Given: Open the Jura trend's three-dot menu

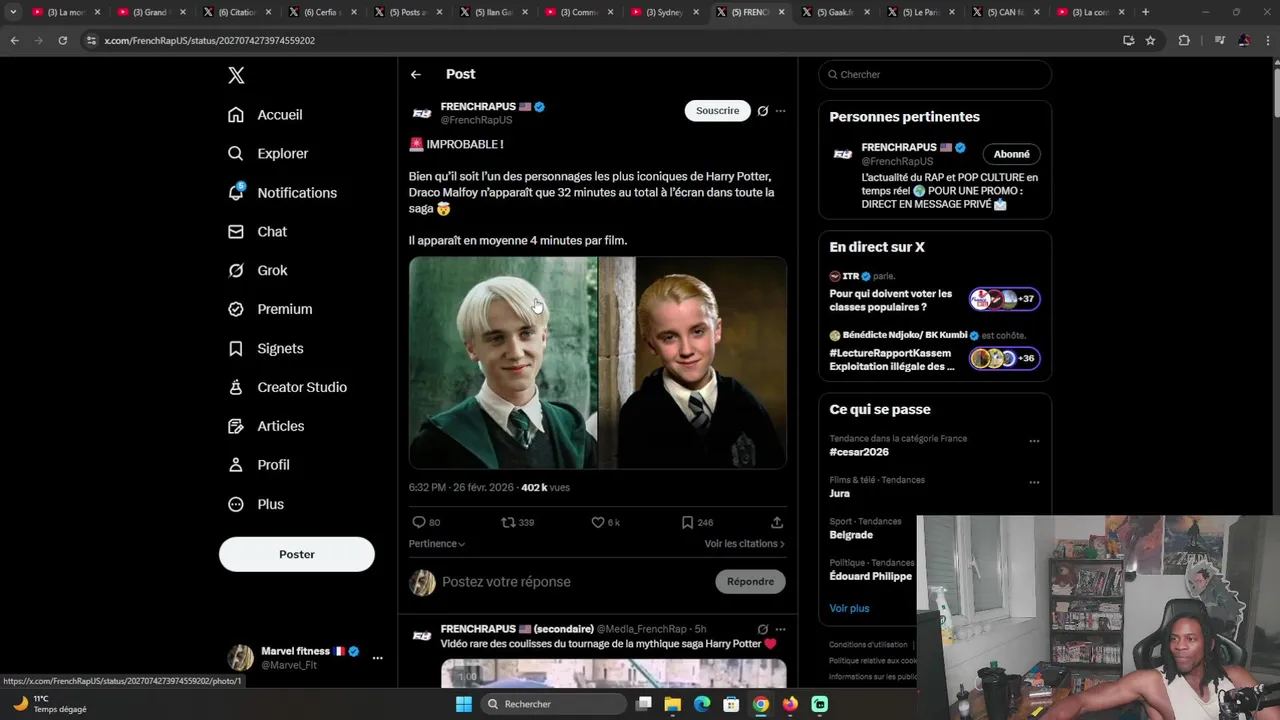Looking at the screenshot, I should coord(1034,482).
